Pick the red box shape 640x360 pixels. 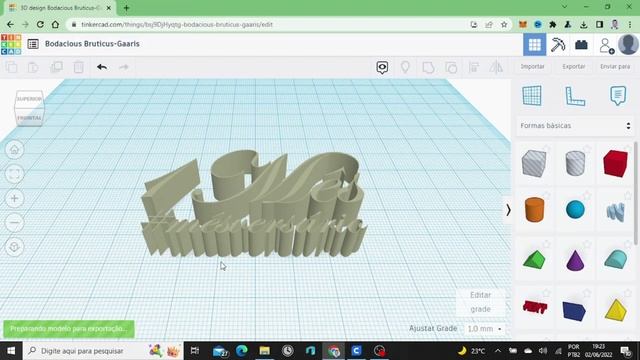pos(615,163)
